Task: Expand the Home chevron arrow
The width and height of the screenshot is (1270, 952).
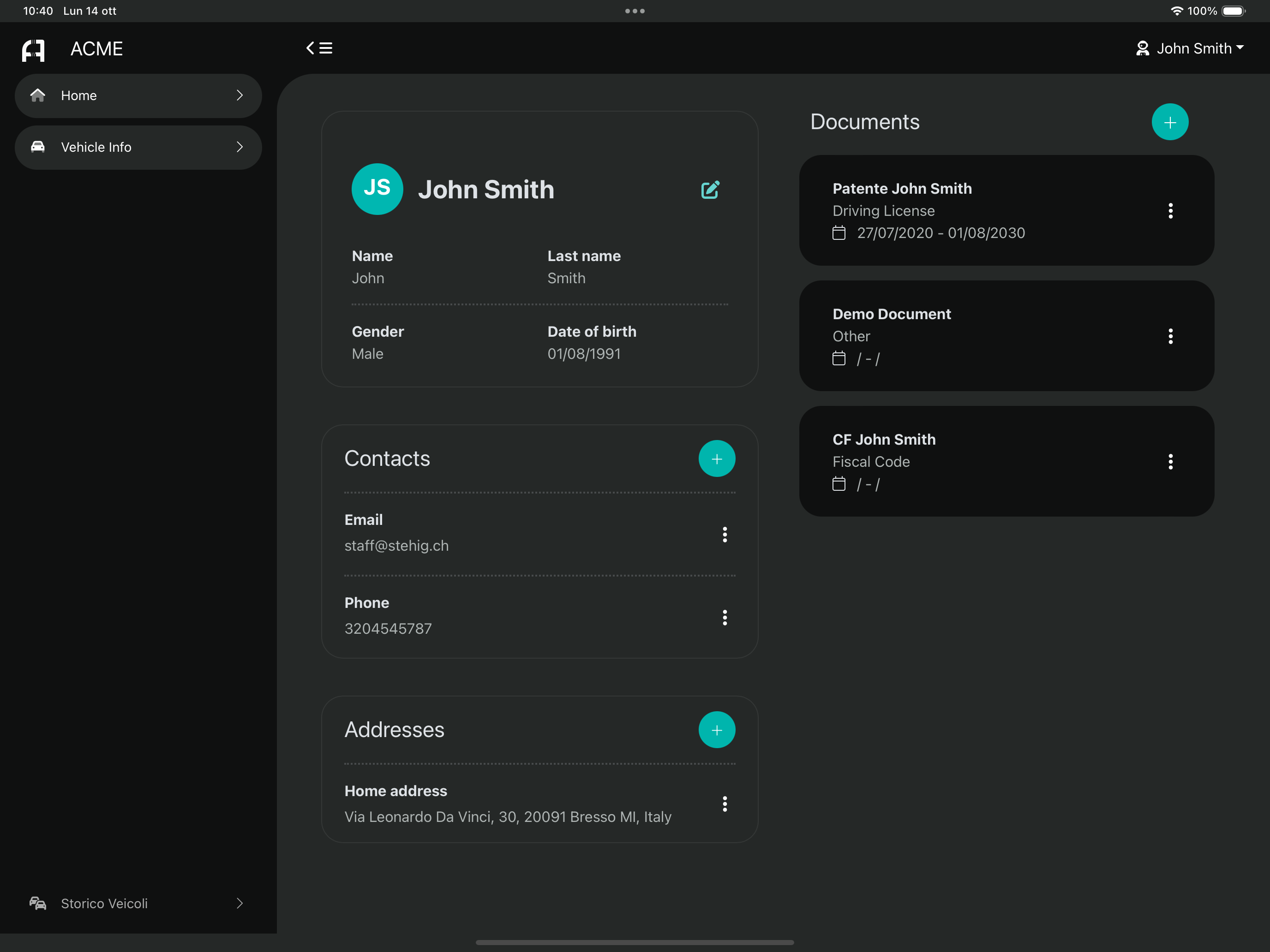Action: click(x=240, y=96)
